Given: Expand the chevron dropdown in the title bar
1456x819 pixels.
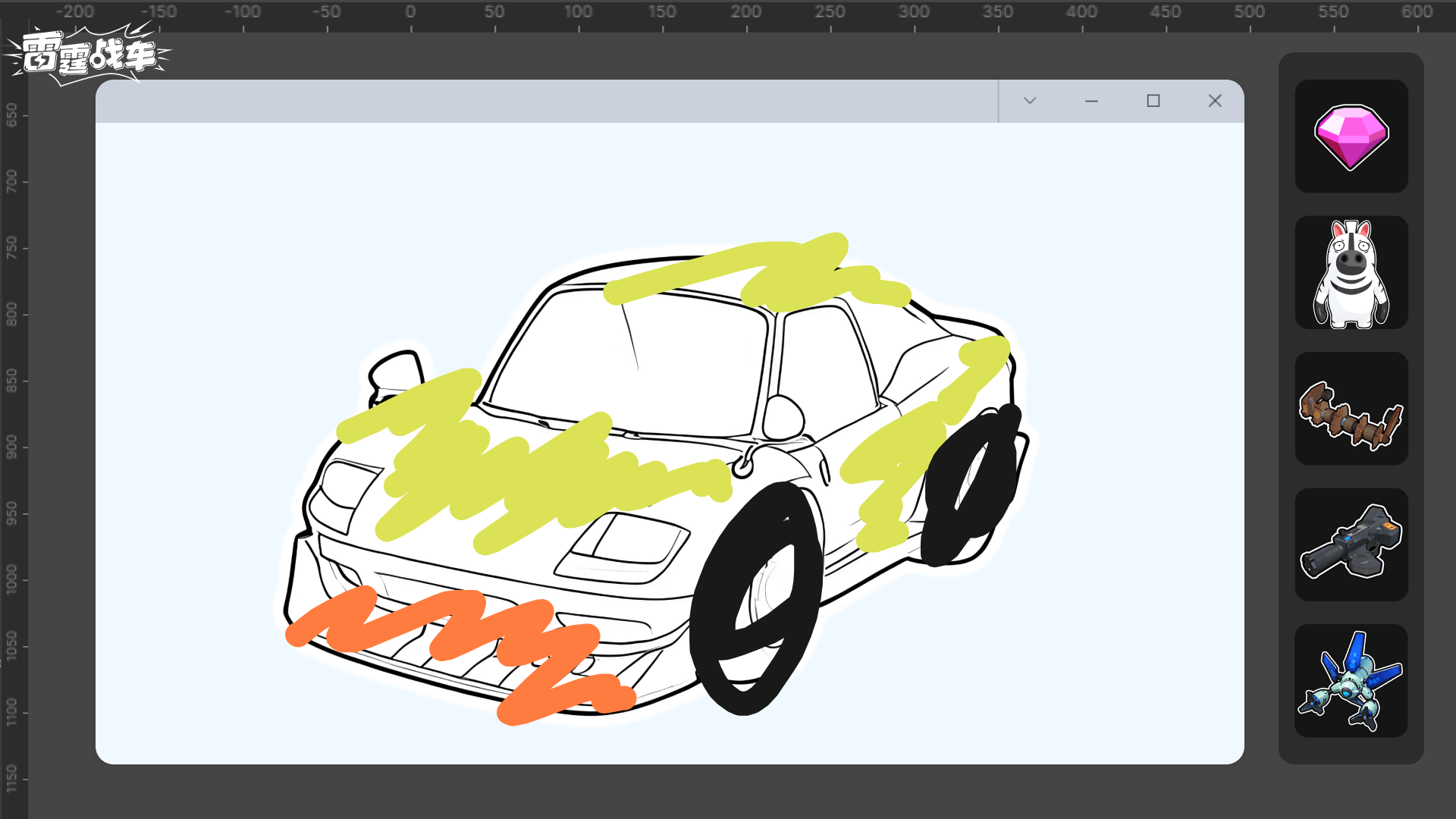Looking at the screenshot, I should tap(1029, 101).
